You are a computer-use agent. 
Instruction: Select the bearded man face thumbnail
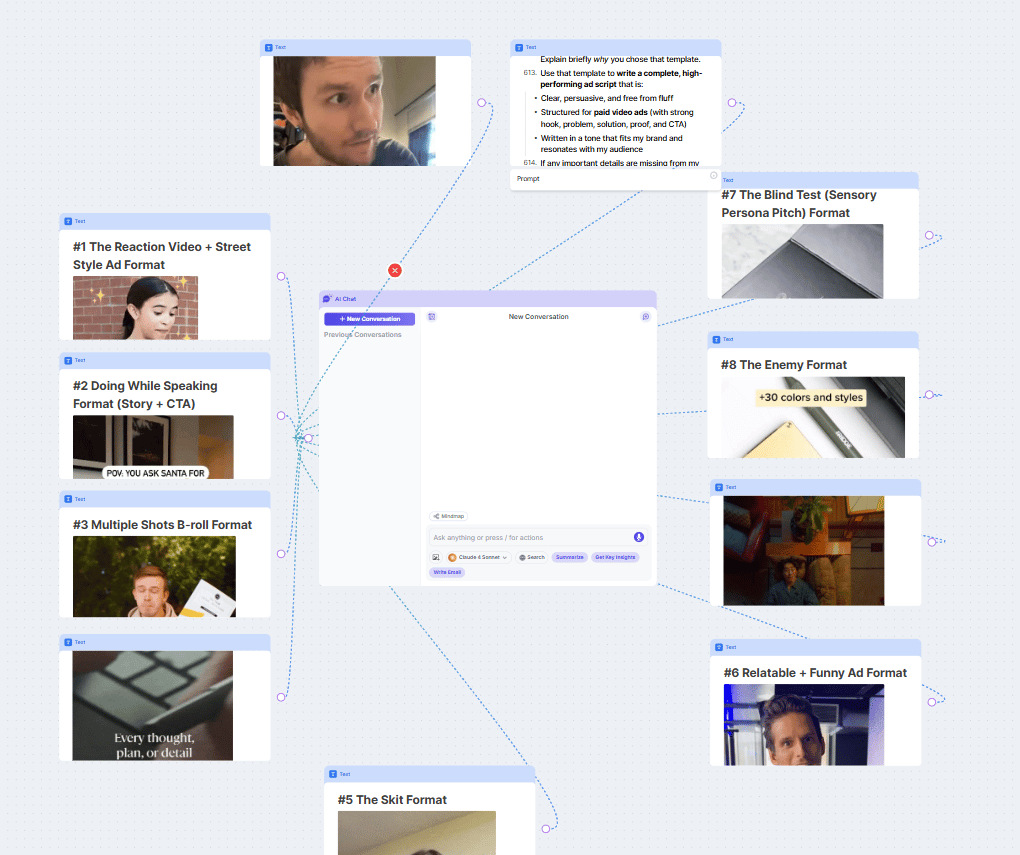pos(355,111)
